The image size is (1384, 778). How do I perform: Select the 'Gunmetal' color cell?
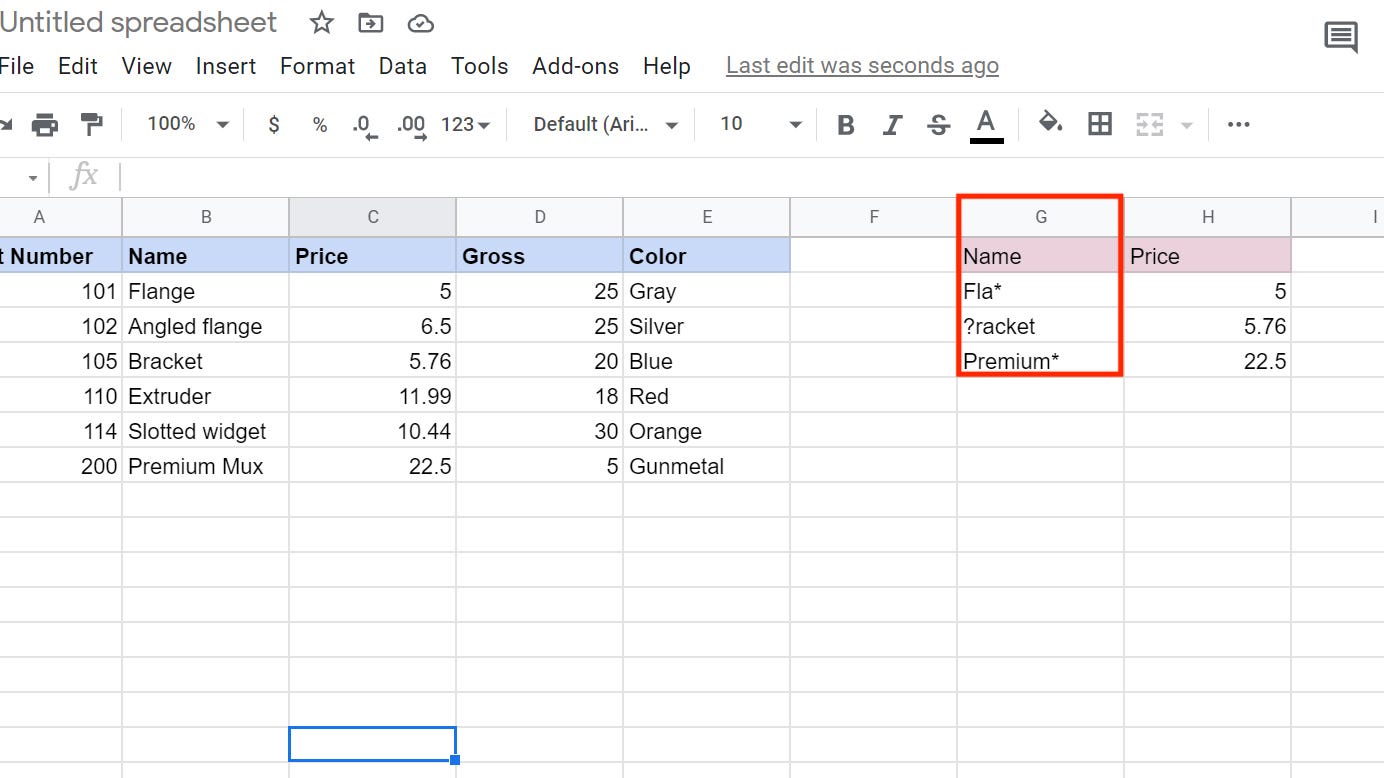point(707,466)
